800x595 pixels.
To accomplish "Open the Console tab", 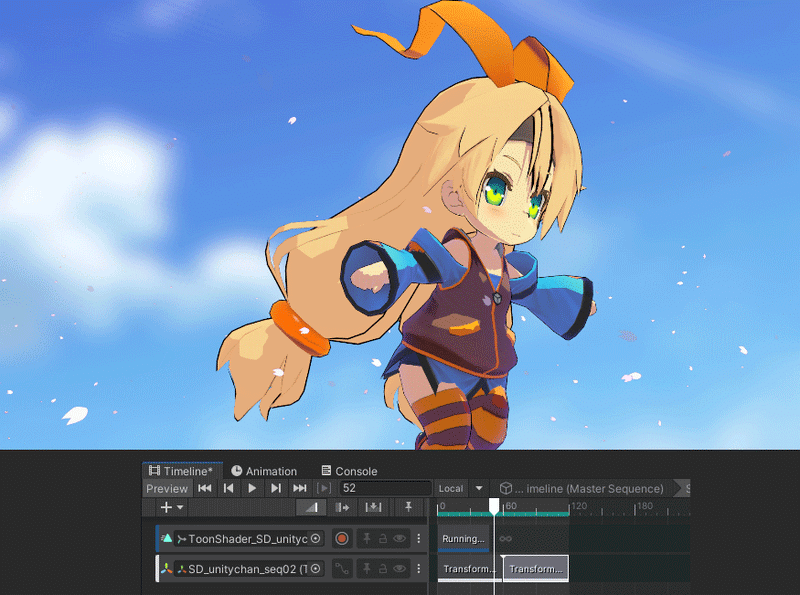I will [349, 471].
